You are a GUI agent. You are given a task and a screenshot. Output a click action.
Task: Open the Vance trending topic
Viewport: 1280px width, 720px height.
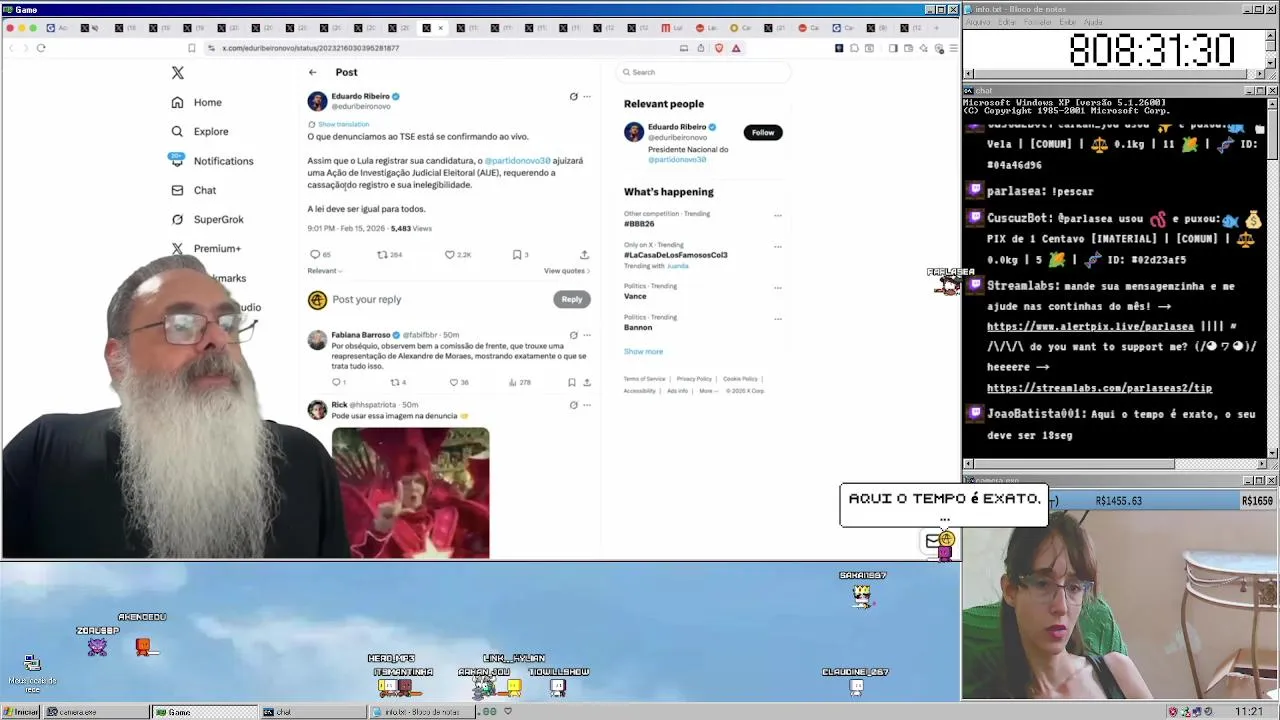[635, 296]
